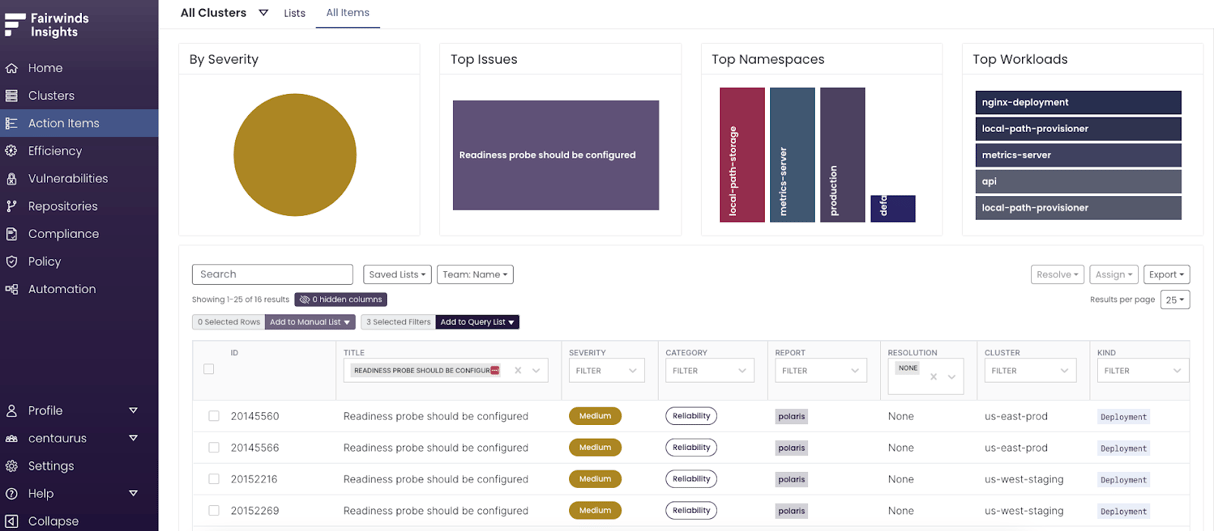Click the Vulnerabilities lock icon
Viewport: 1214px width, 531px height.
point(12,179)
